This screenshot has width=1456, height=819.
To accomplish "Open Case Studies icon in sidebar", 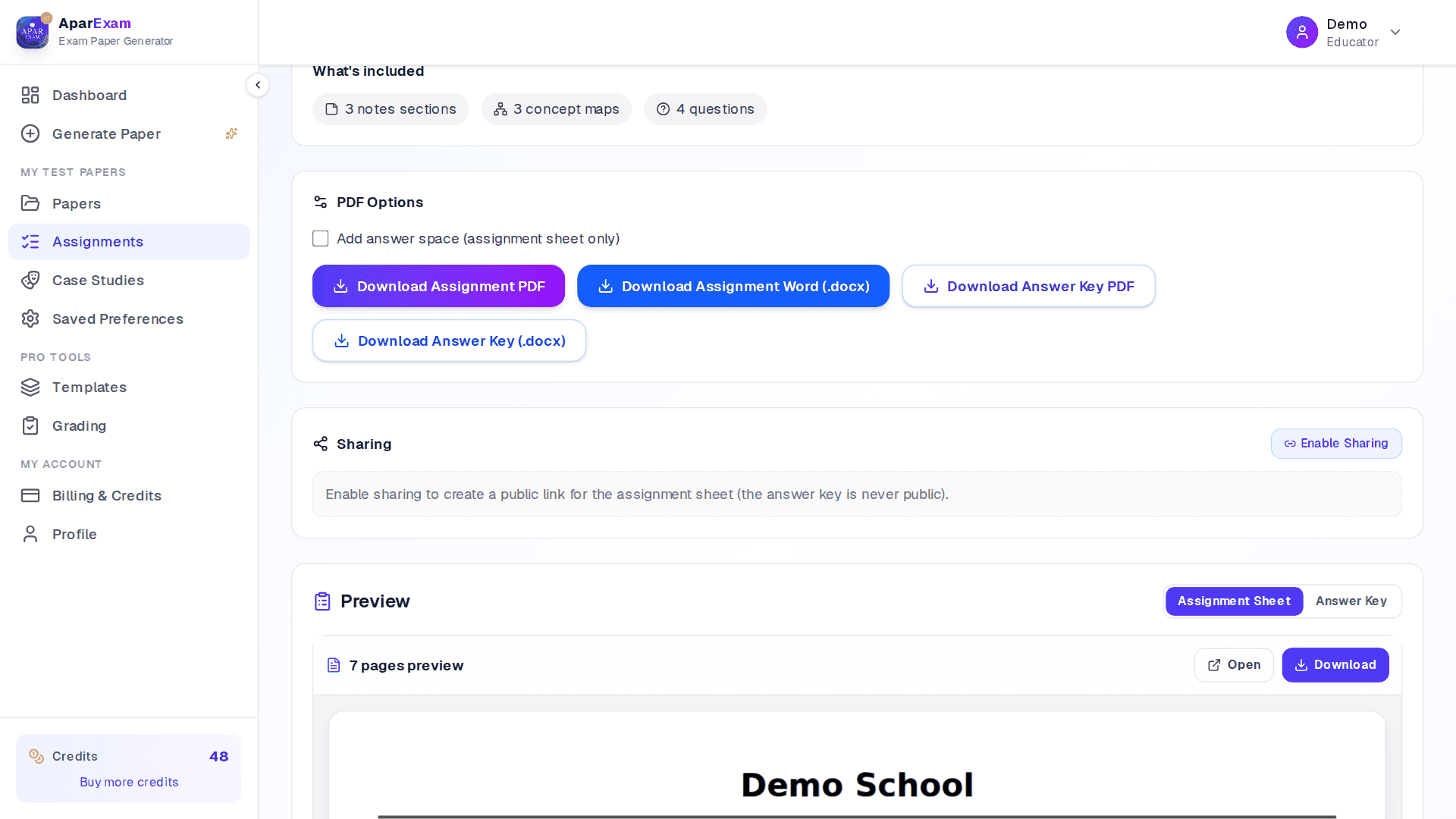I will point(30,281).
